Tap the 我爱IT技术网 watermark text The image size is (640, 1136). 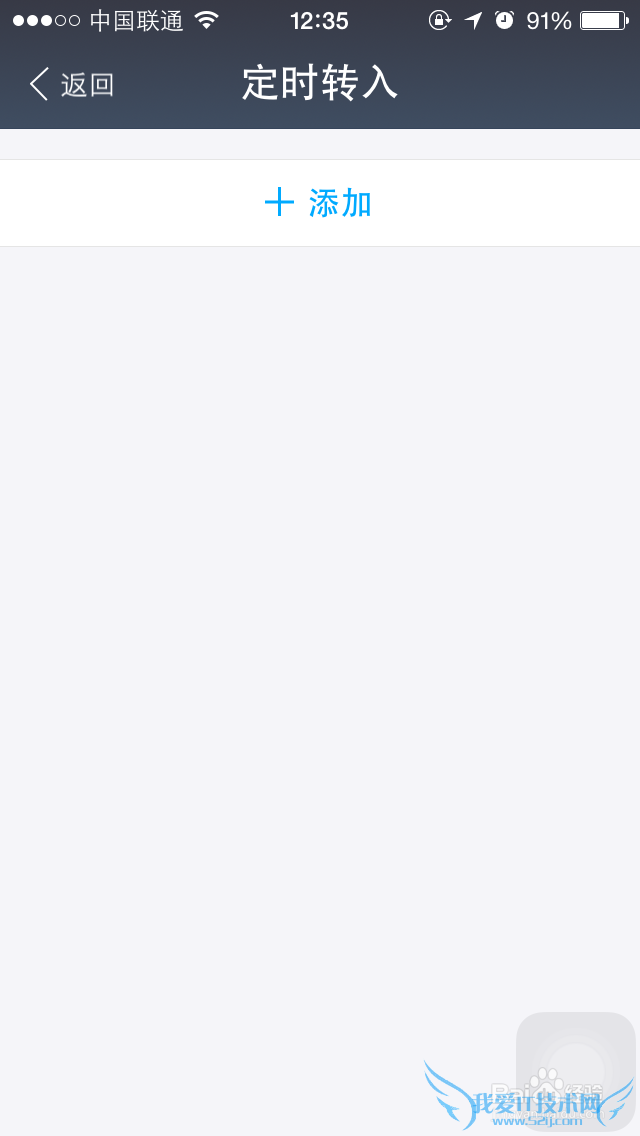[537, 1103]
